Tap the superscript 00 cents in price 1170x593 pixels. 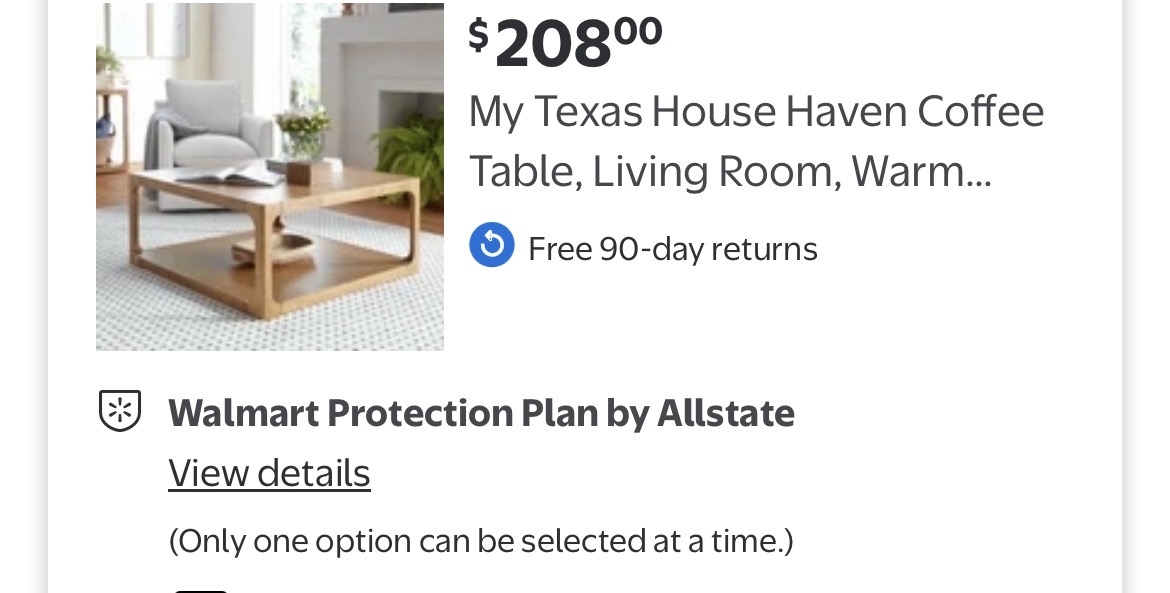tap(638, 29)
